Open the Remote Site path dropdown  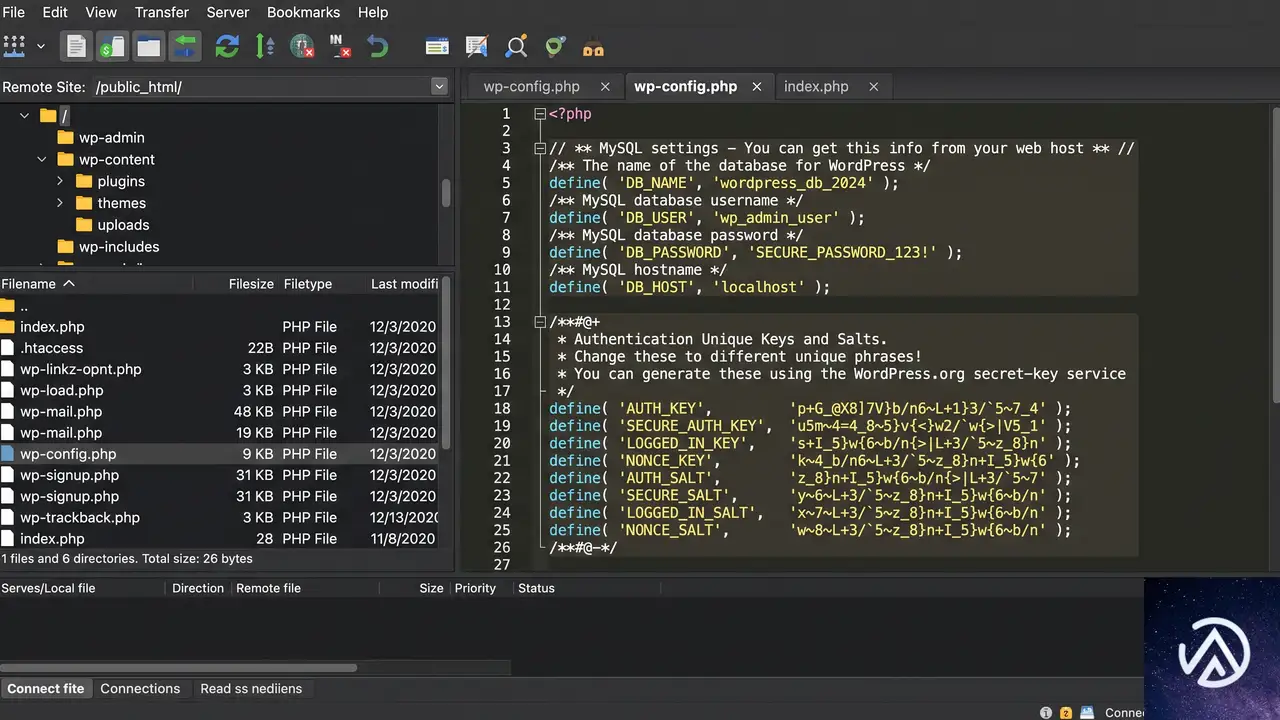(x=439, y=87)
